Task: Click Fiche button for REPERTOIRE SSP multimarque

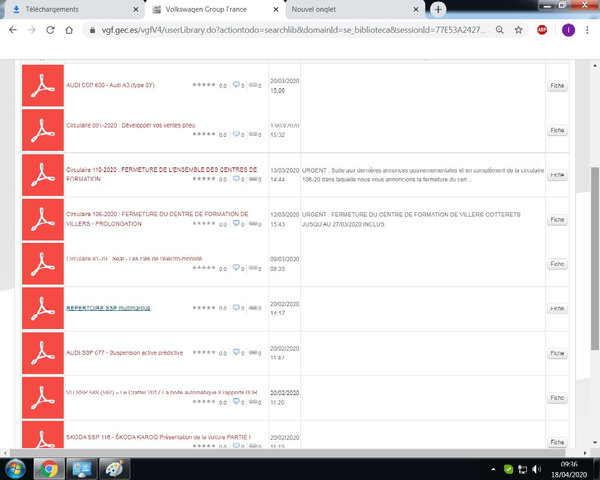Action: 557,308
